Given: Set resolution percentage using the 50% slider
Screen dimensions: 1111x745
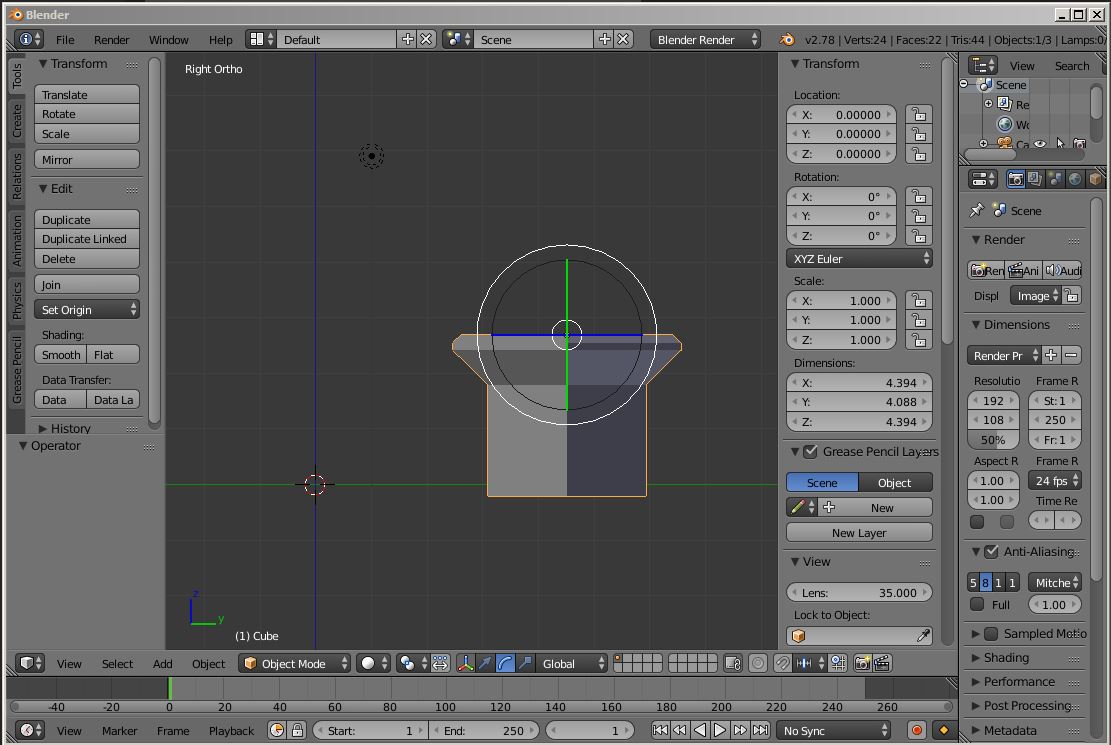Looking at the screenshot, I should click(993, 440).
